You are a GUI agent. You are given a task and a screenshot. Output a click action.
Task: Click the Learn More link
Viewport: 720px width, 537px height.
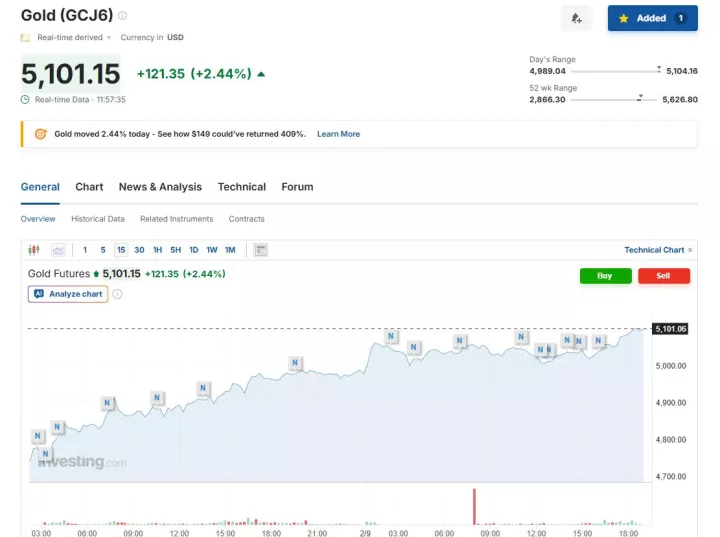pos(338,134)
